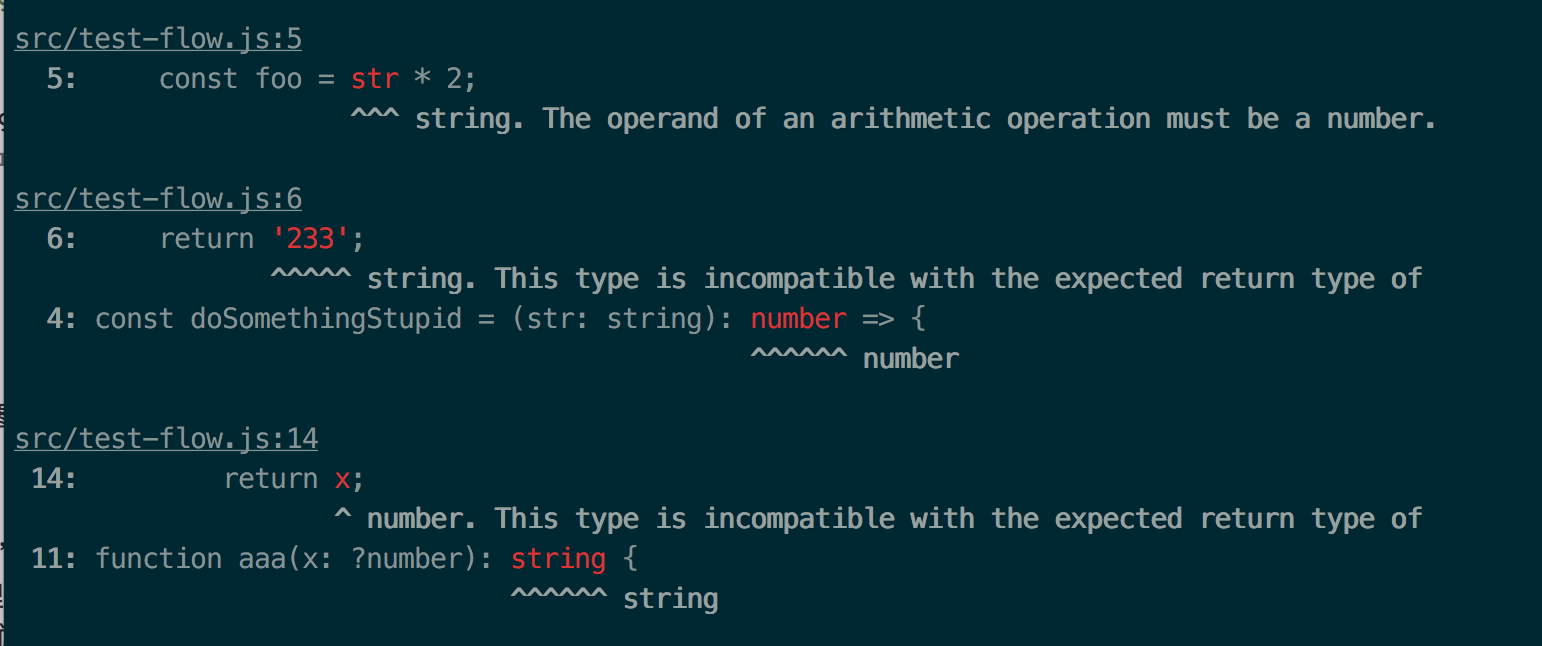
Task: Click the red 'string' return type
Action: point(558,559)
